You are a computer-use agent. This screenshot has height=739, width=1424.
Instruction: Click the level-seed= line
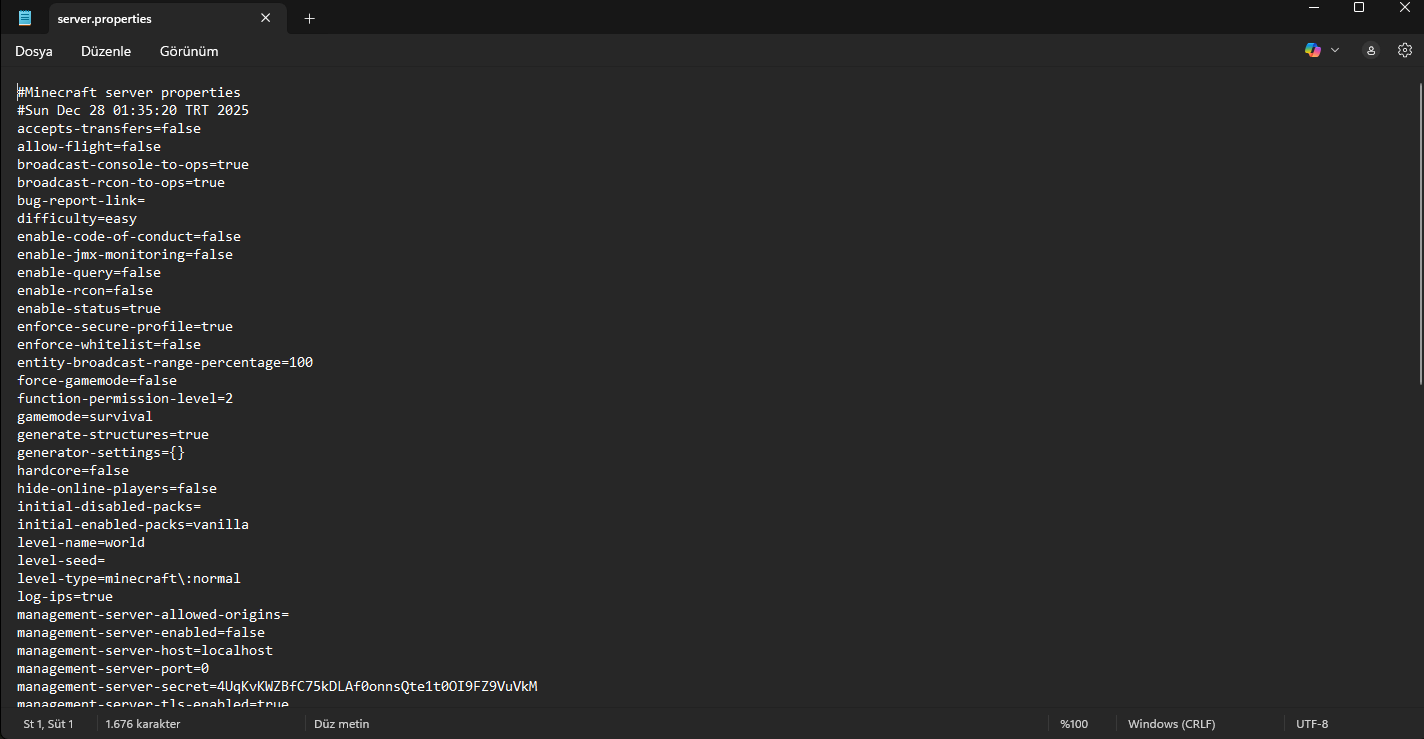point(61,560)
